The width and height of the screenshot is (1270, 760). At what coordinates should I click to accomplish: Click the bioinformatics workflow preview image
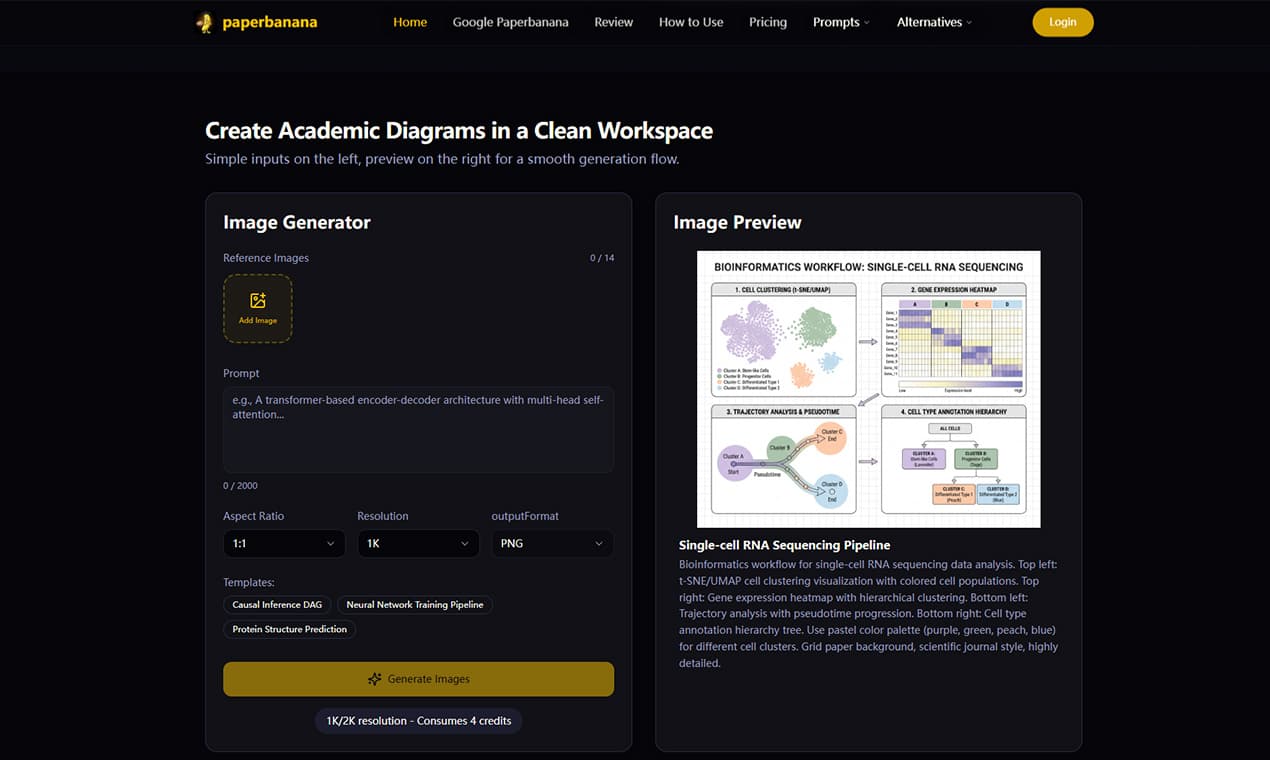point(868,389)
